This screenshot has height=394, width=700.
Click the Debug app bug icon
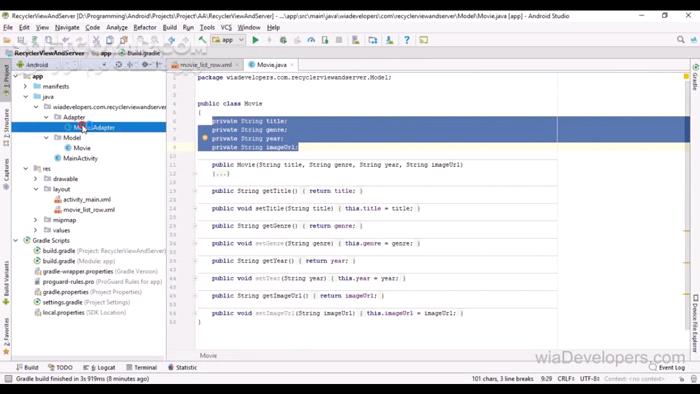tap(283, 40)
